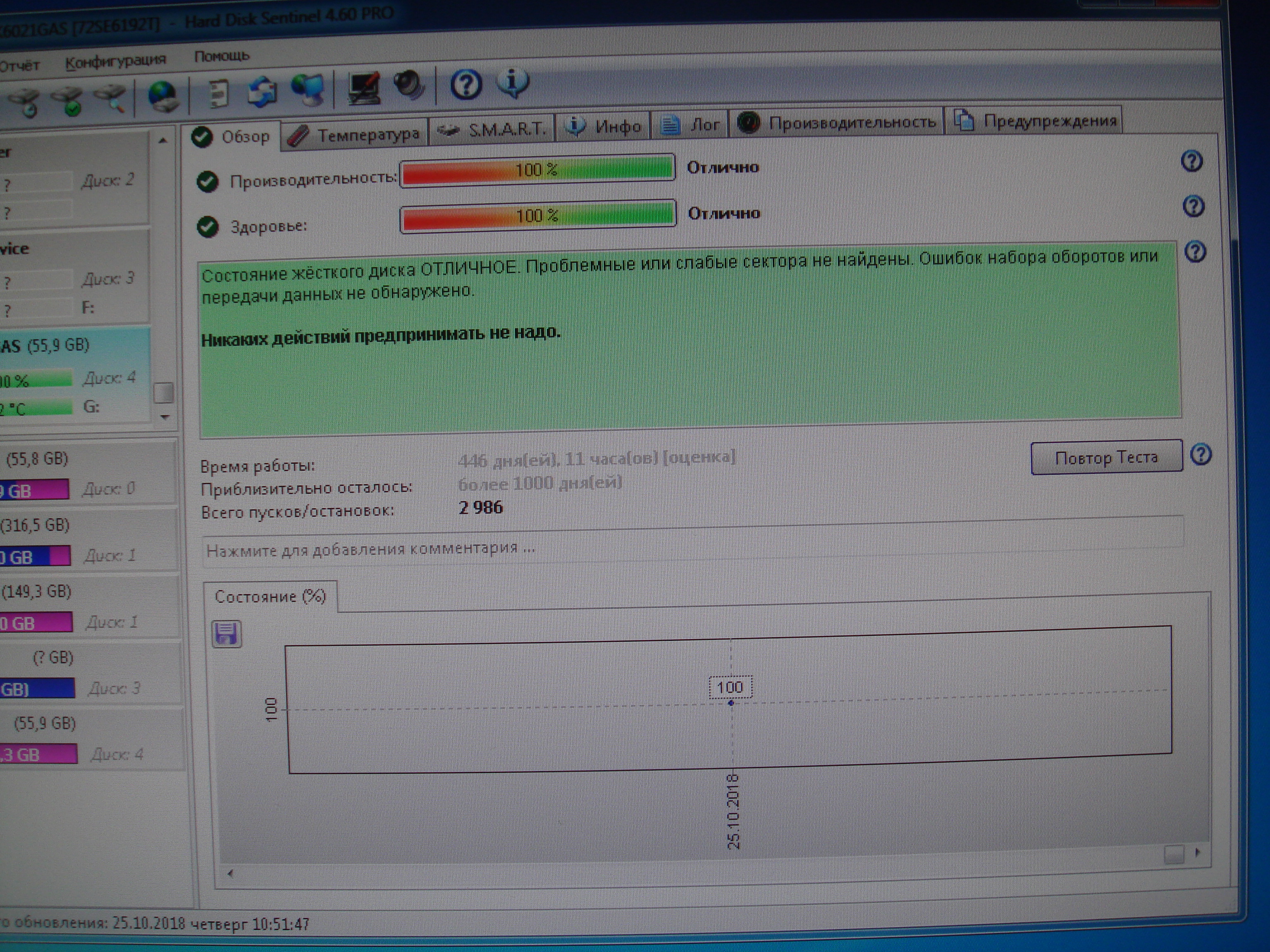Screen dimensions: 1270x952
Task: Select the (149,3 GB) Диск: 1 partition
Action: click(91, 606)
